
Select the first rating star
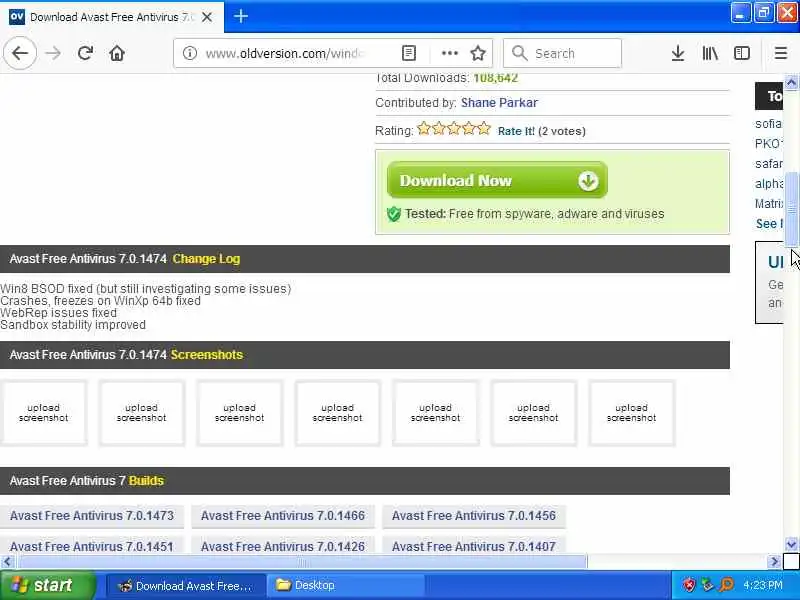pyautogui.click(x=423, y=129)
